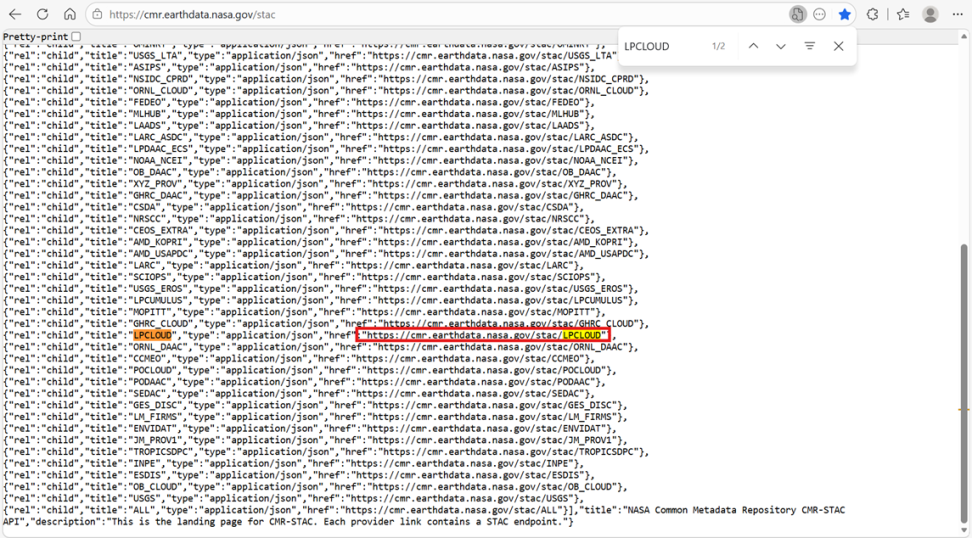Open the user profile menu
Image resolution: width=972 pixels, height=538 pixels.
coord(930,14)
